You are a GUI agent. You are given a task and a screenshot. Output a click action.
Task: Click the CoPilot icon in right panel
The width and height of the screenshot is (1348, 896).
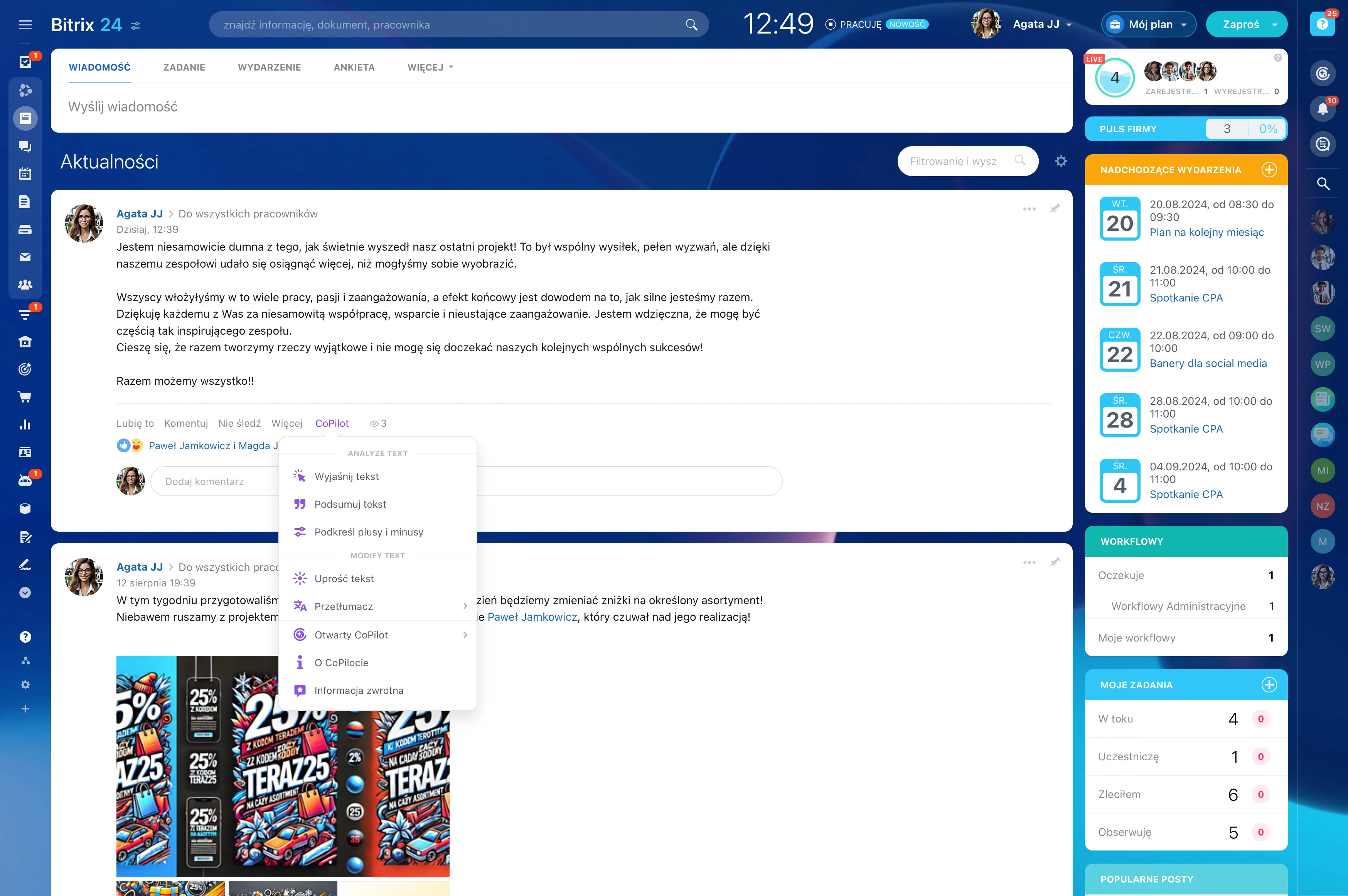[x=1322, y=73]
